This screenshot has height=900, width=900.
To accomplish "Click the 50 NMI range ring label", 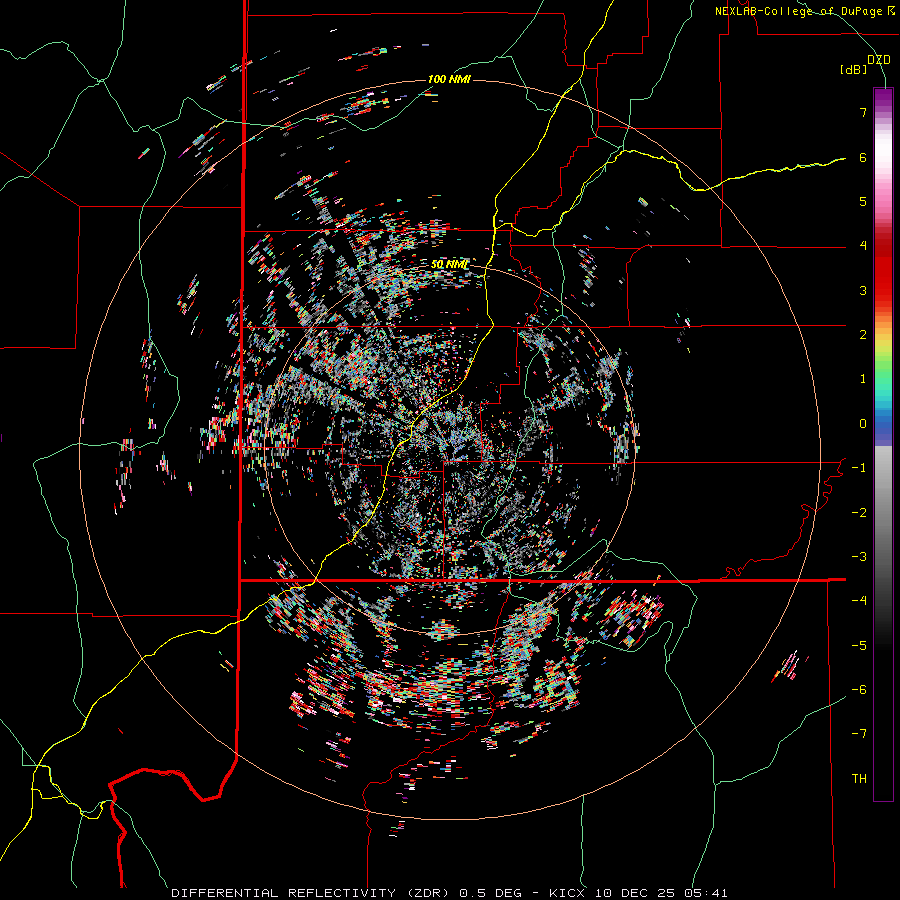I will [449, 264].
